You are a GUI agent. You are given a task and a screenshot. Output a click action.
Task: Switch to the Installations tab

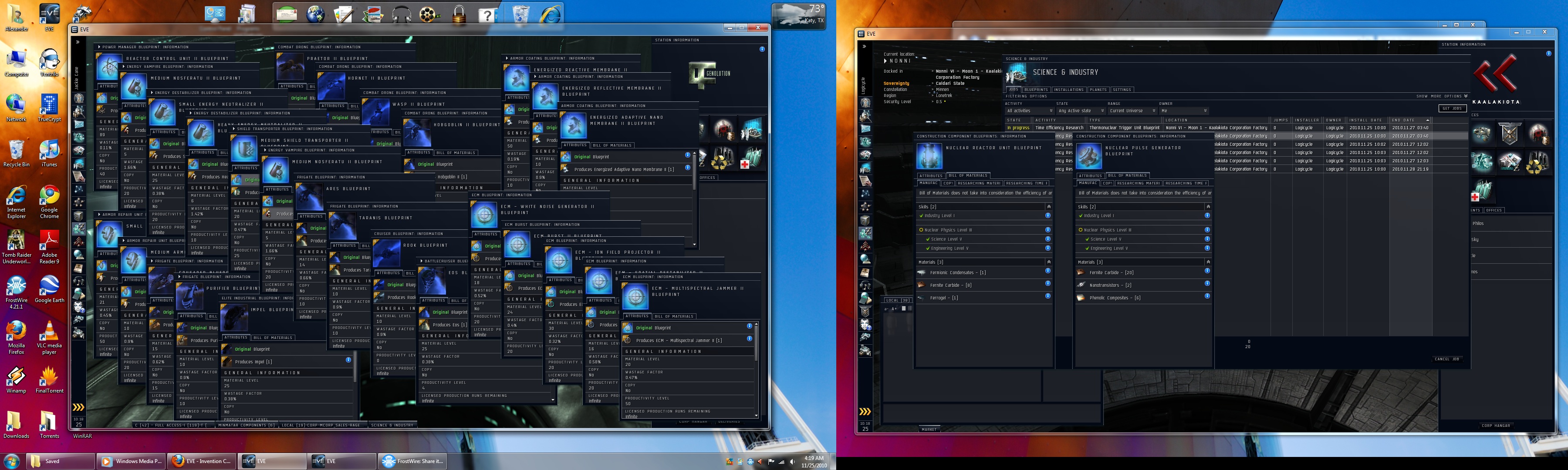click(x=1068, y=89)
